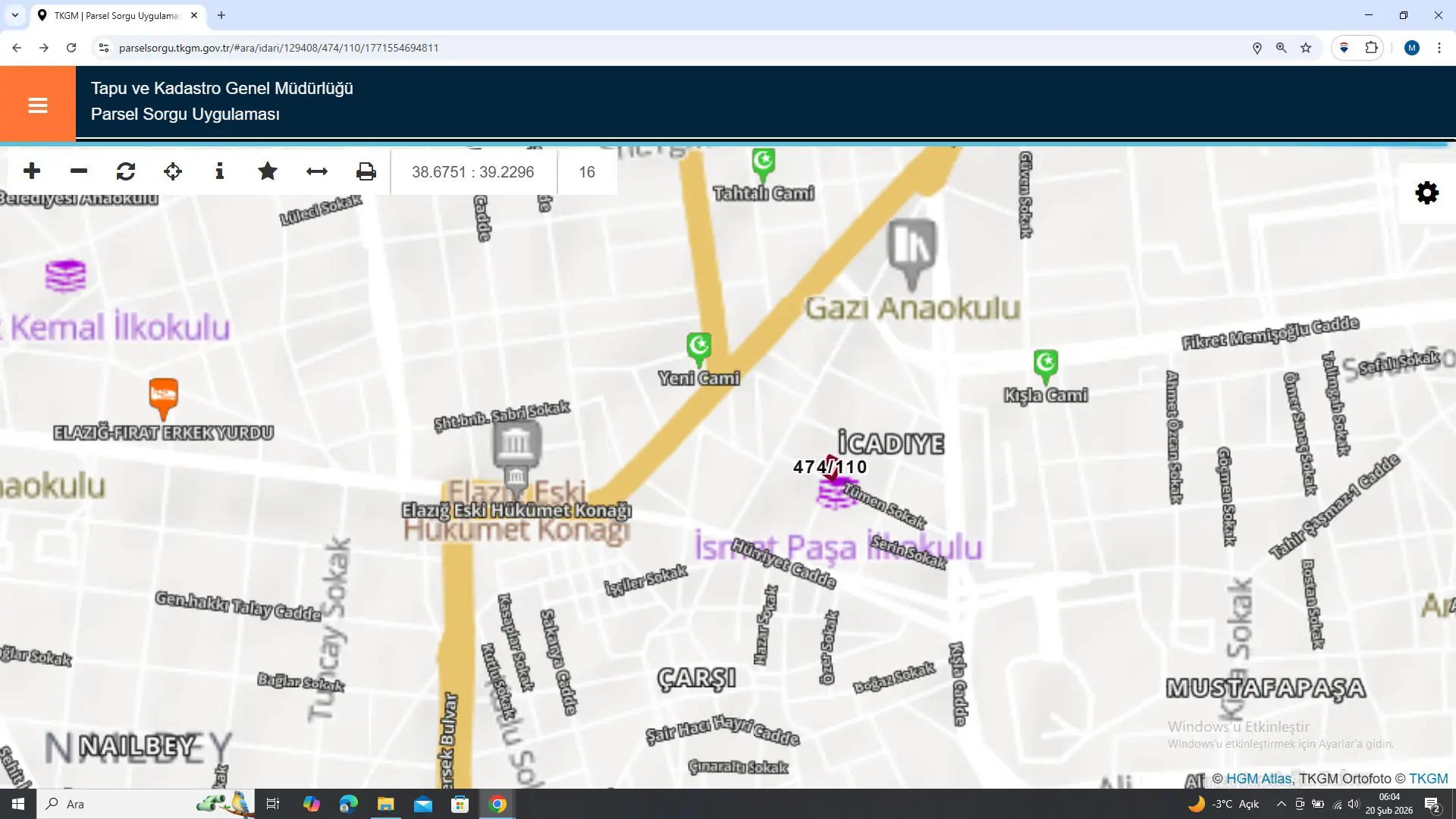Click the İCADİYE neighborhood label
The width and height of the screenshot is (1456, 819).
[x=891, y=443]
